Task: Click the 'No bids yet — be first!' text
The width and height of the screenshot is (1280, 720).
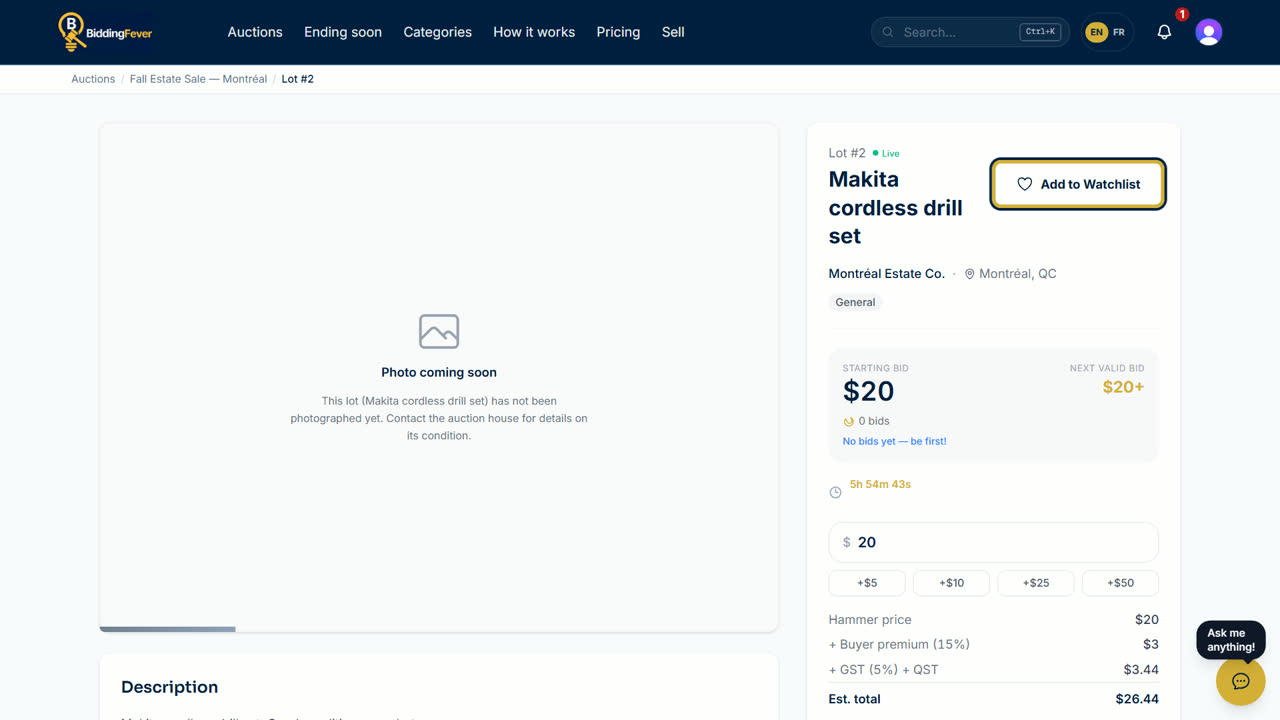Action: tap(894, 441)
